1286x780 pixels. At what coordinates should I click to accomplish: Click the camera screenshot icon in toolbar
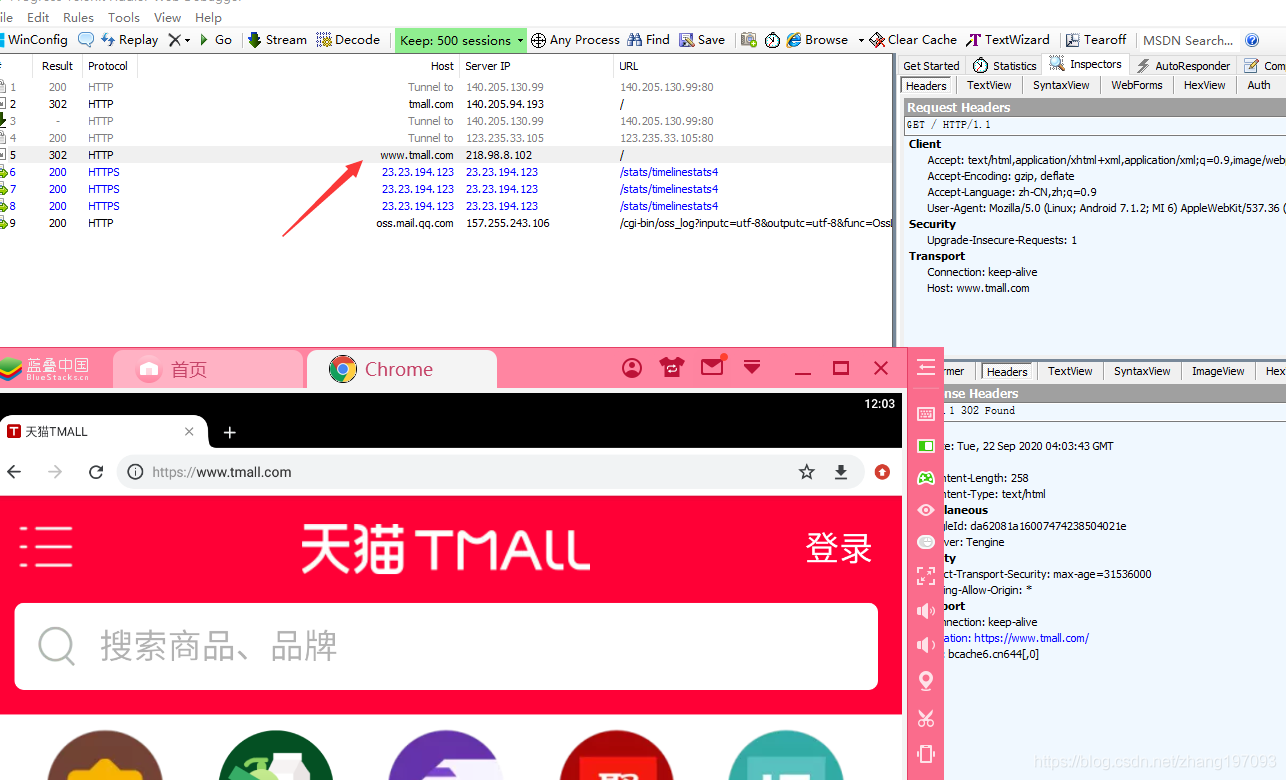748,40
